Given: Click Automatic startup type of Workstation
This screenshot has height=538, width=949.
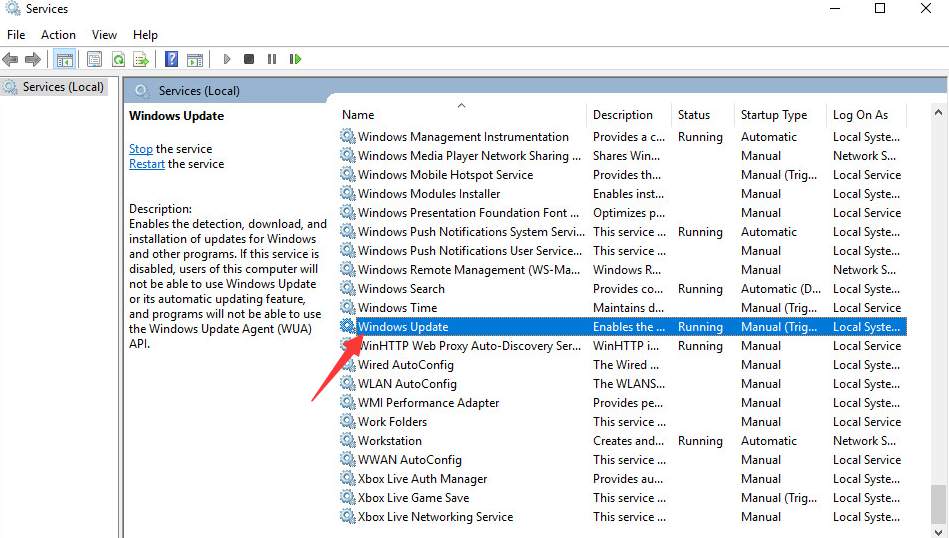Looking at the screenshot, I should click(769, 441).
